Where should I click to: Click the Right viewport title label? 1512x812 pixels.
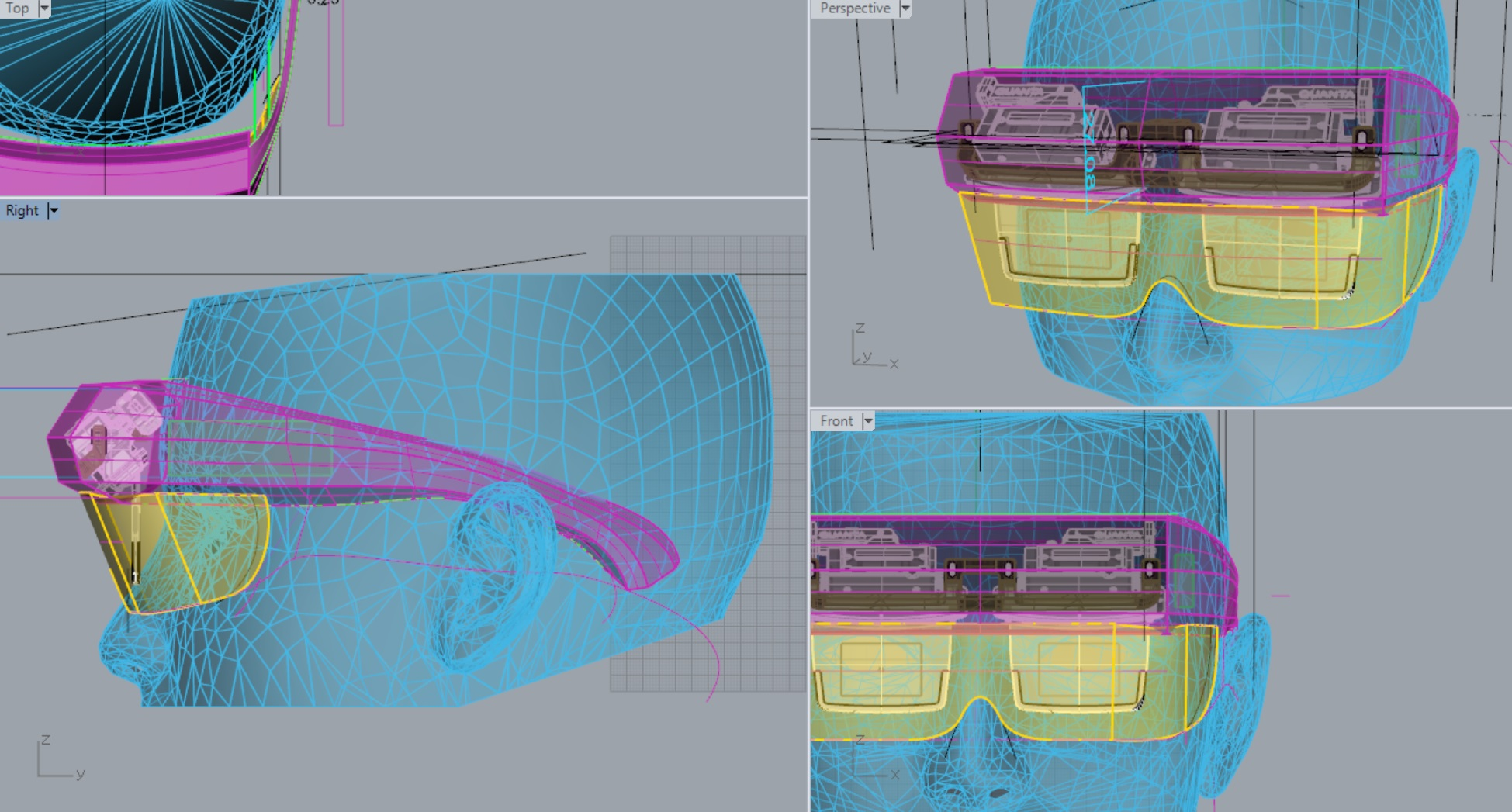click(x=22, y=211)
